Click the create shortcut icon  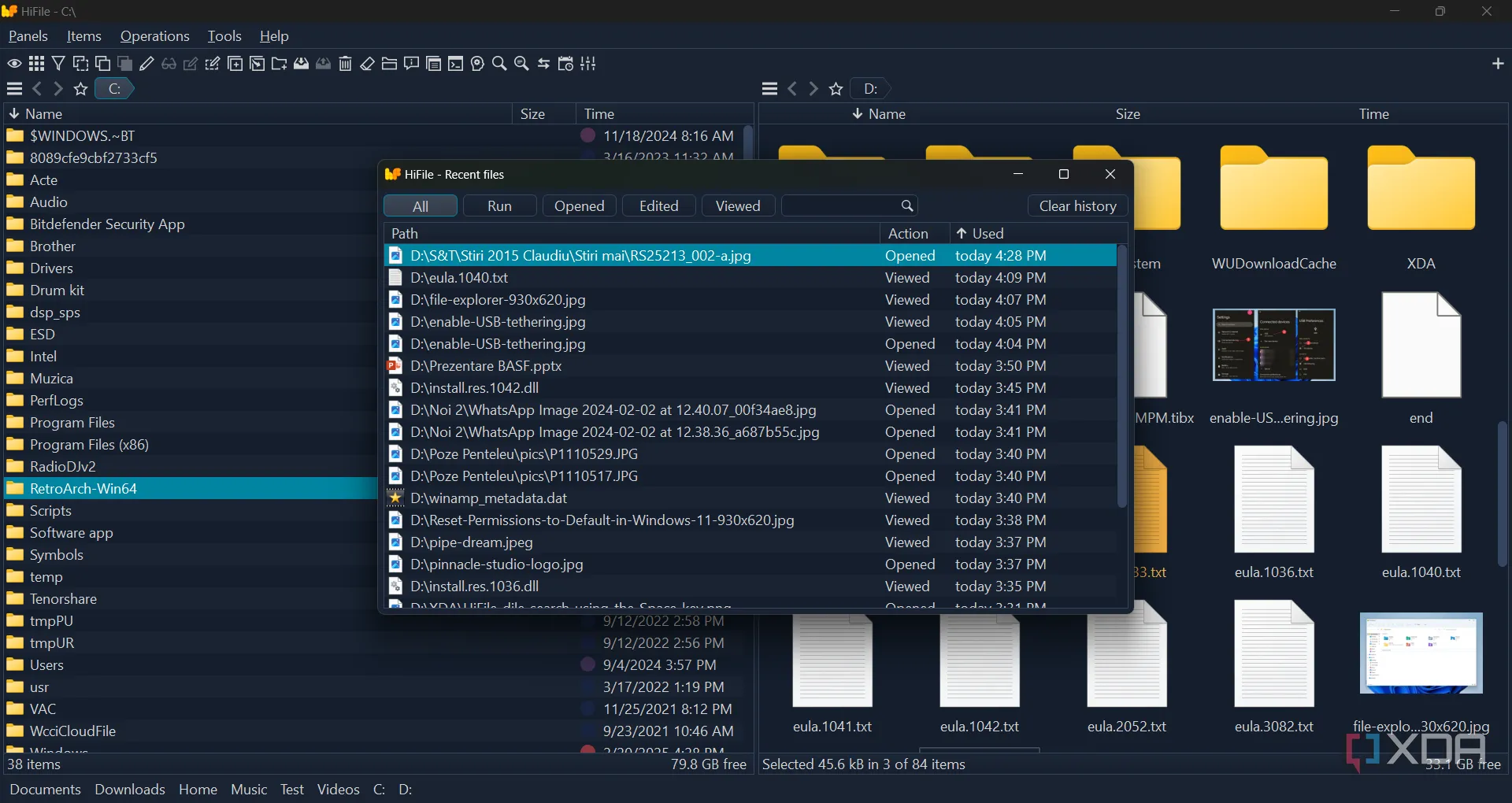pyautogui.click(x=257, y=64)
